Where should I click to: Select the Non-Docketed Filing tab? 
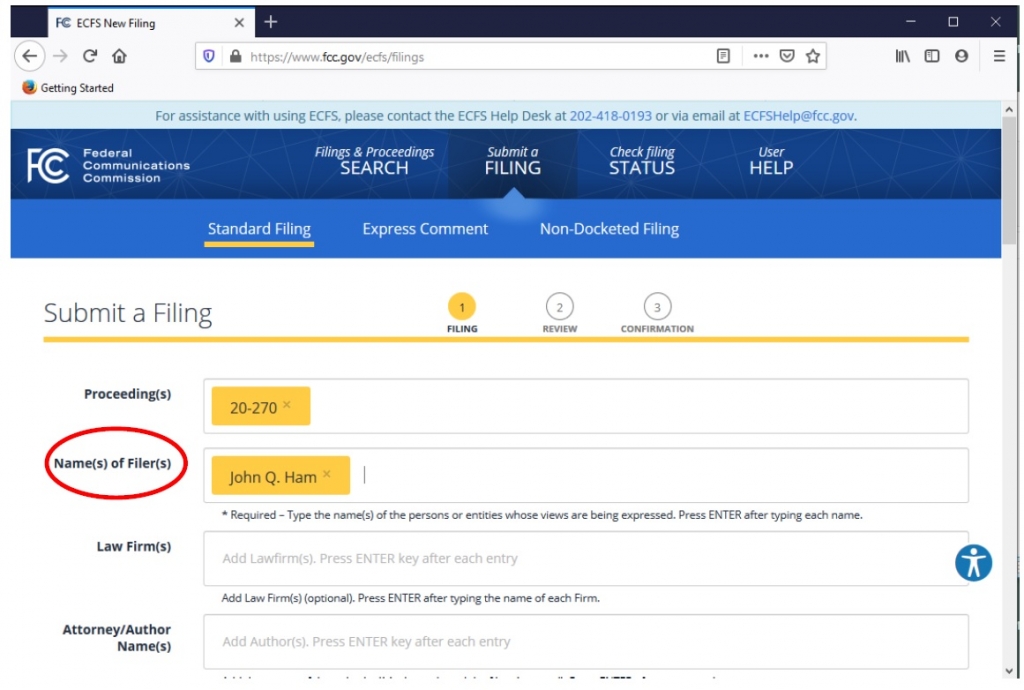[x=609, y=229]
